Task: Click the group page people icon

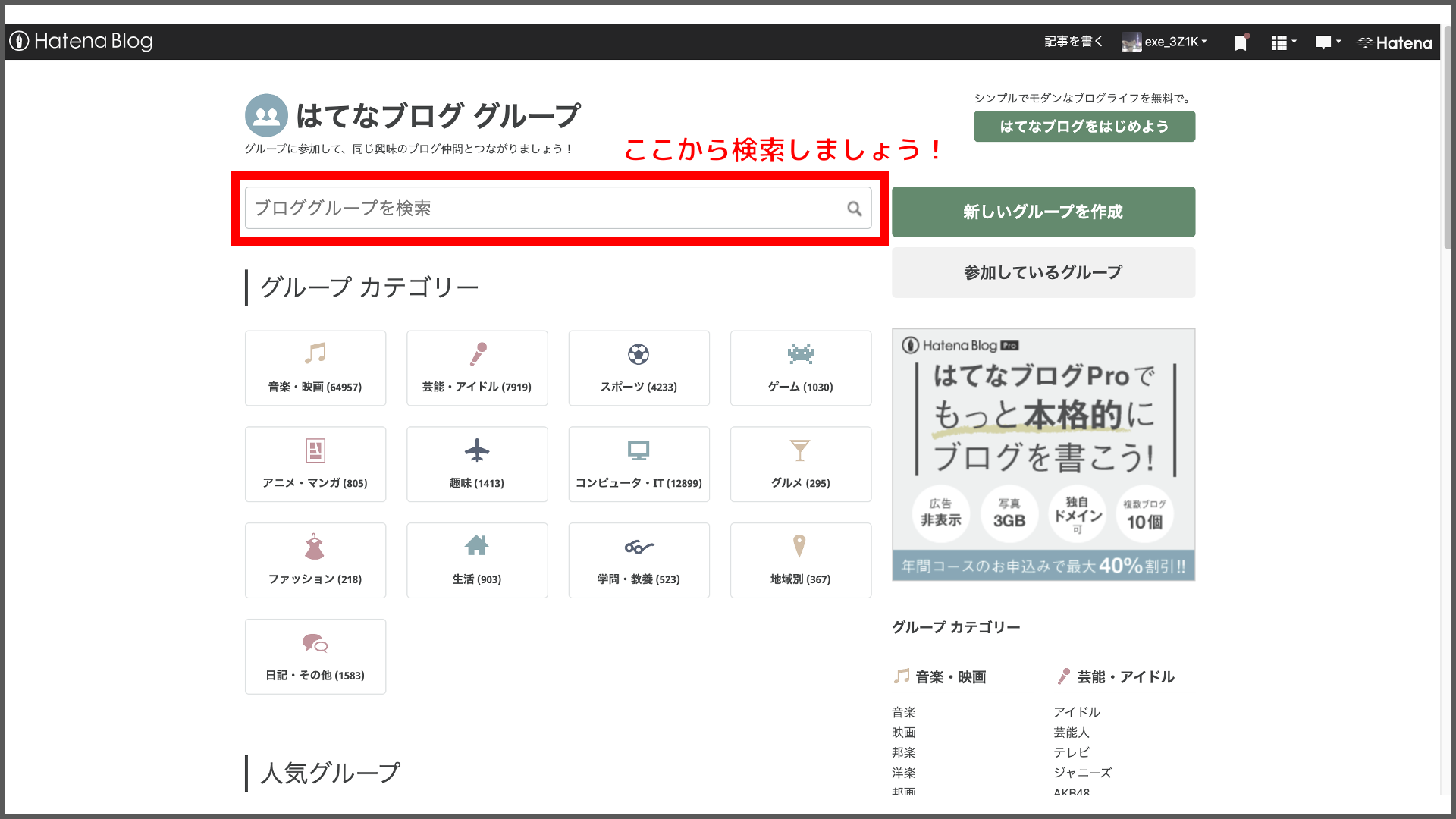Action: click(x=266, y=115)
